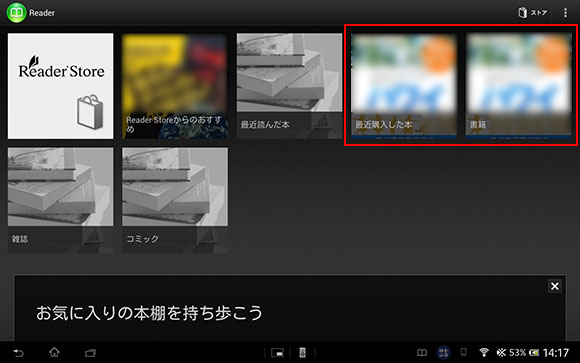Tap the Android back button
This screenshot has width=580, height=363.
point(18,353)
